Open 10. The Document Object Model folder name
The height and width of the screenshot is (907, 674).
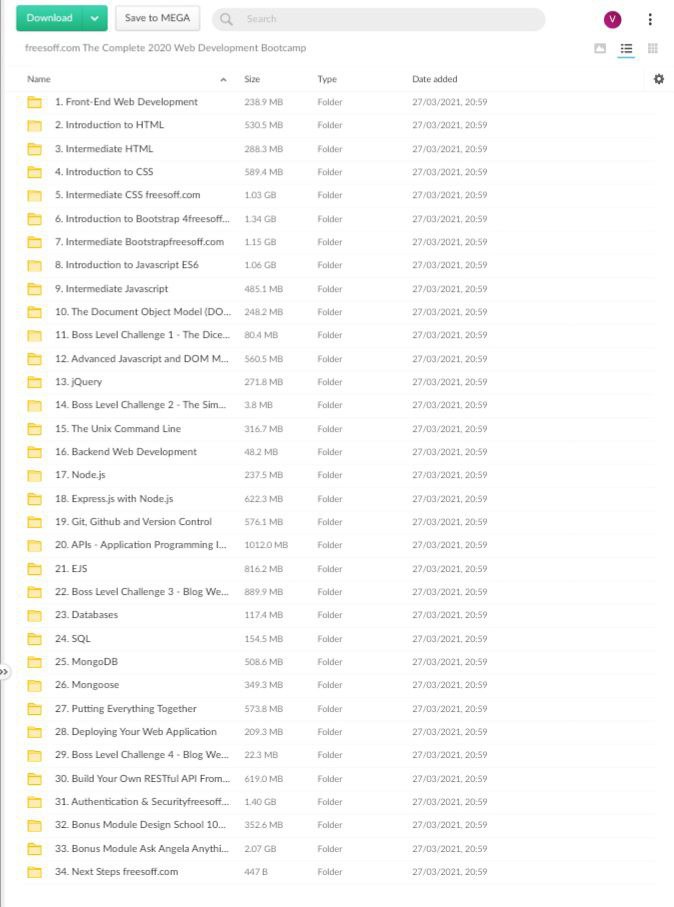pos(143,312)
